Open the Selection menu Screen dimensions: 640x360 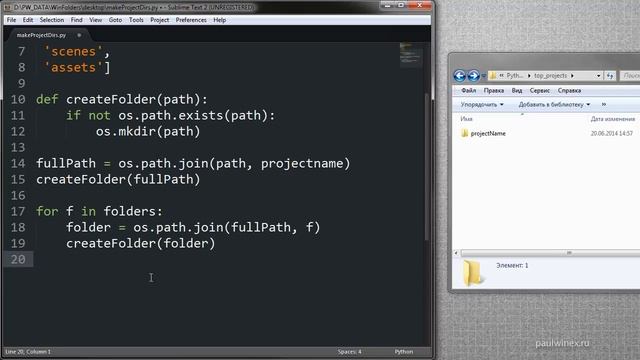coord(52,20)
